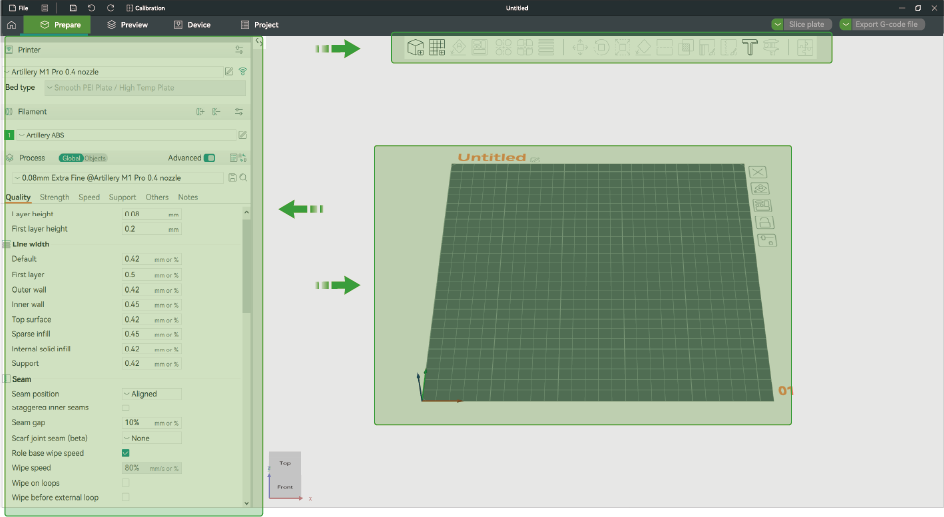Image resolution: width=944 pixels, height=517 pixels.
Task: Open the Slice plate dropdown arrow
Action: point(777,25)
